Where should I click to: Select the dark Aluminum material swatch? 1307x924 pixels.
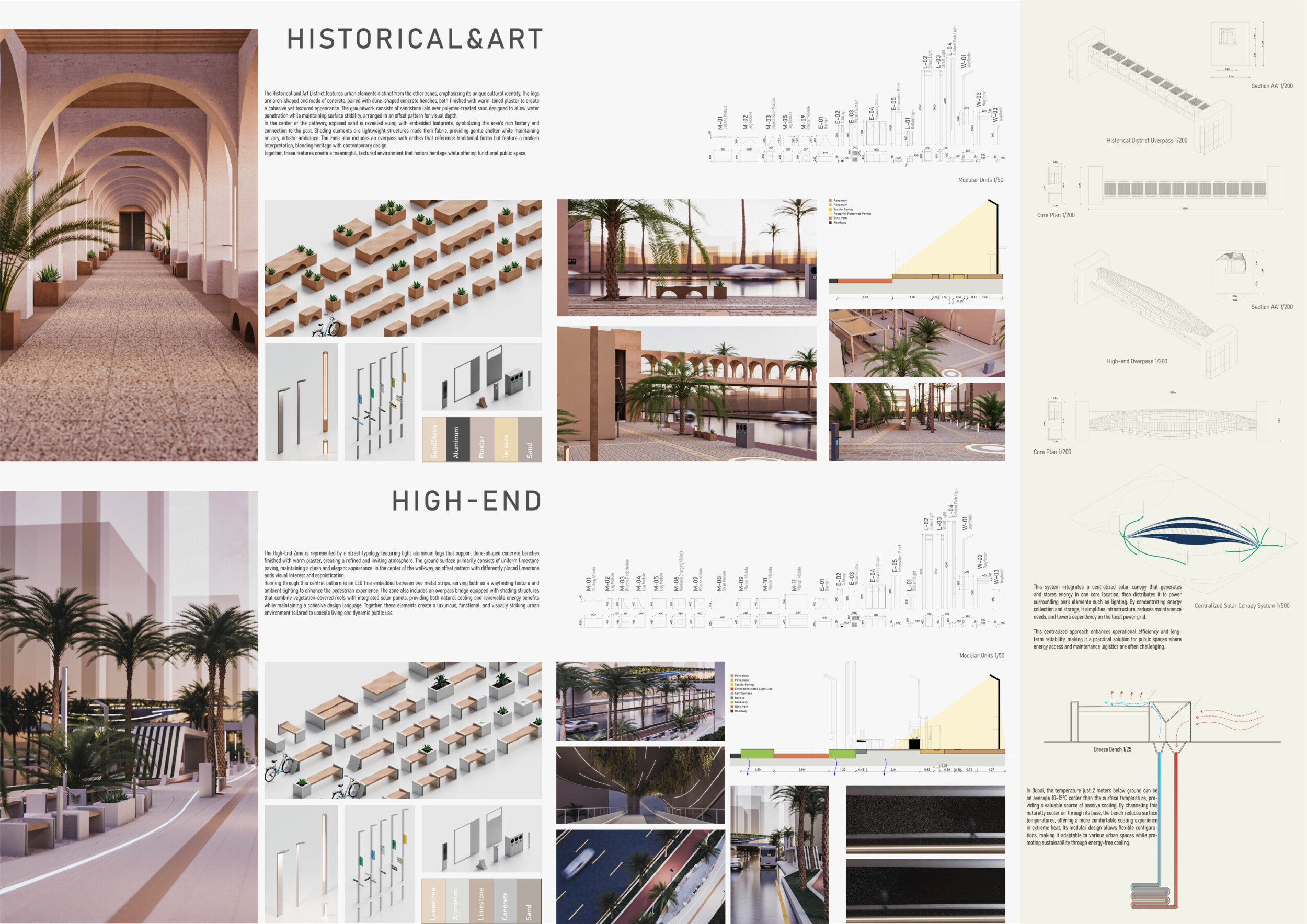(457, 438)
